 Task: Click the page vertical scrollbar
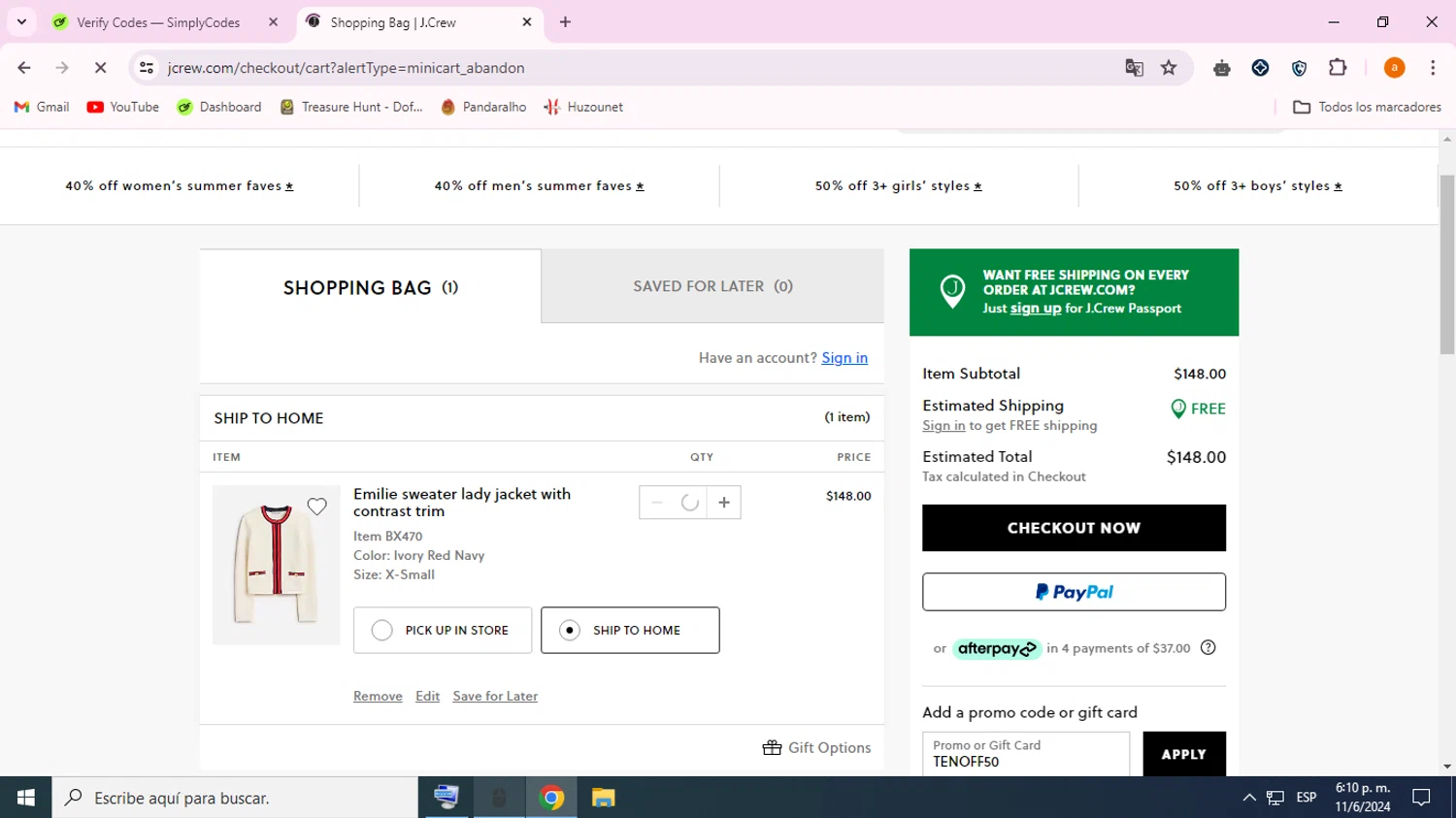[x=1447, y=265]
